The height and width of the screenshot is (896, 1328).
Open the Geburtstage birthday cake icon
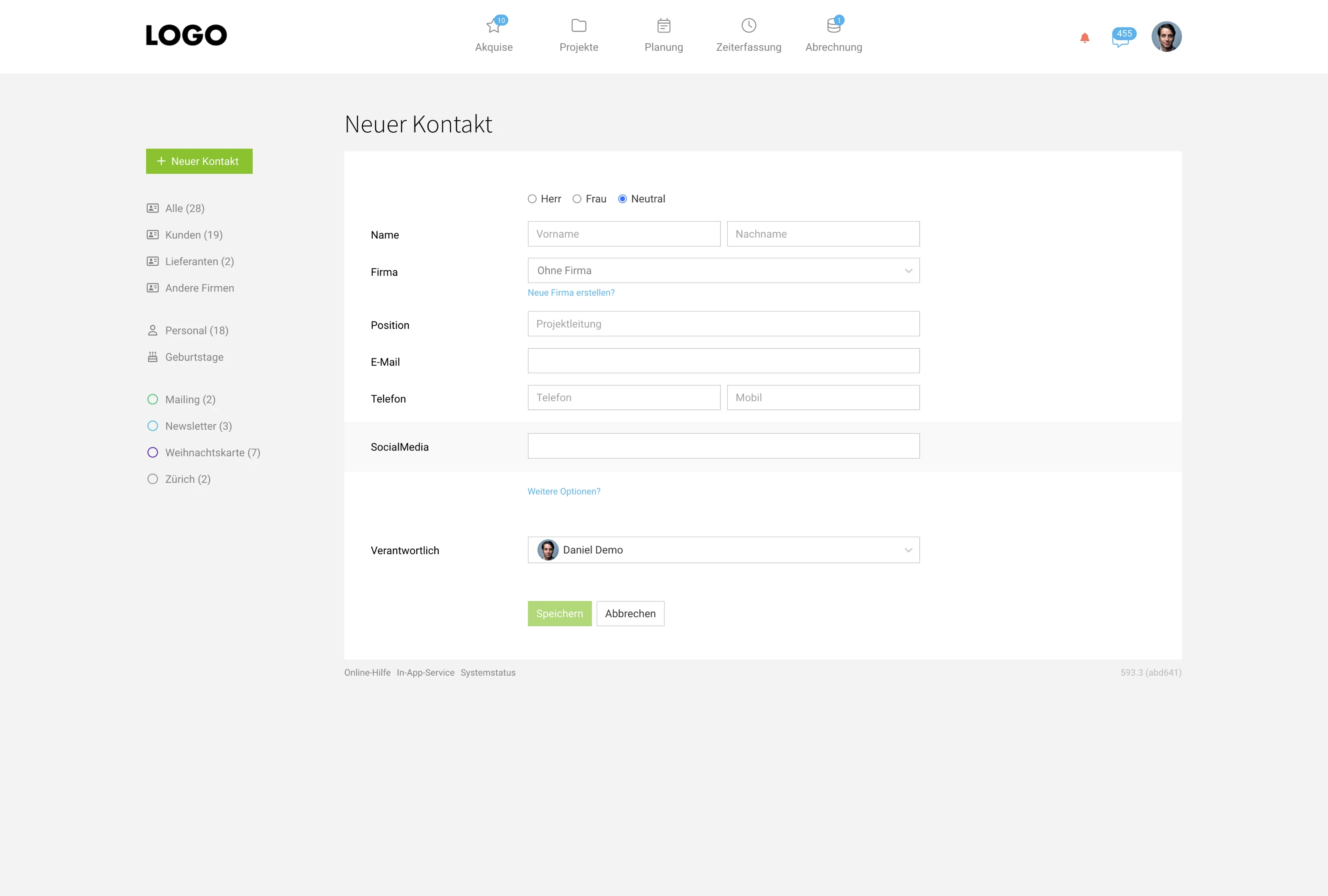click(x=153, y=357)
